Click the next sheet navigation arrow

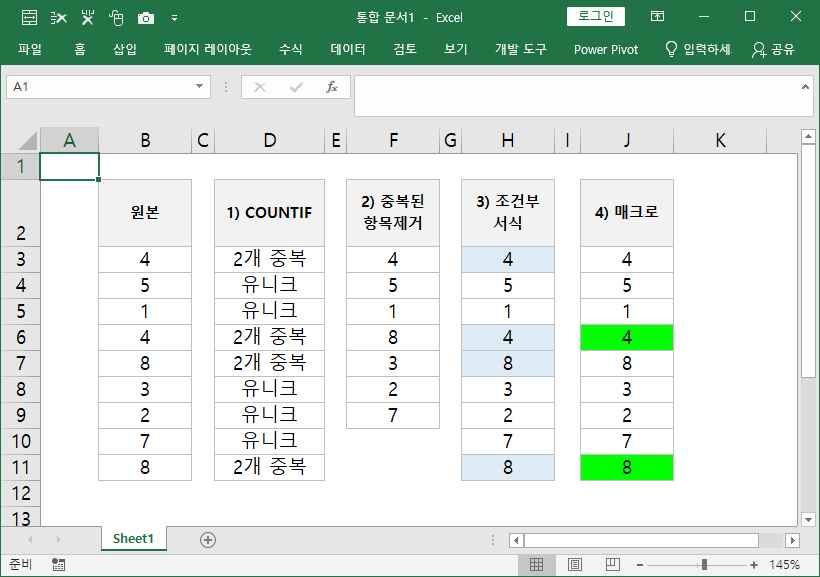click(x=59, y=539)
